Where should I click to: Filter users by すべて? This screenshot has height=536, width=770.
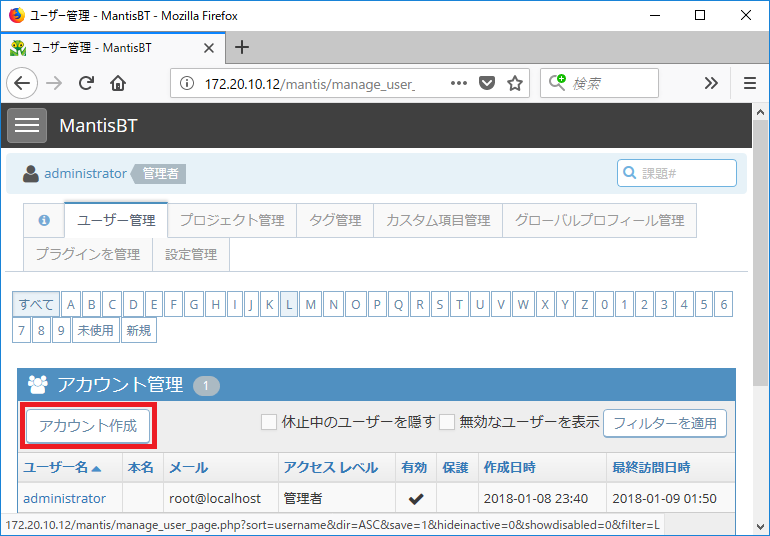(36, 304)
